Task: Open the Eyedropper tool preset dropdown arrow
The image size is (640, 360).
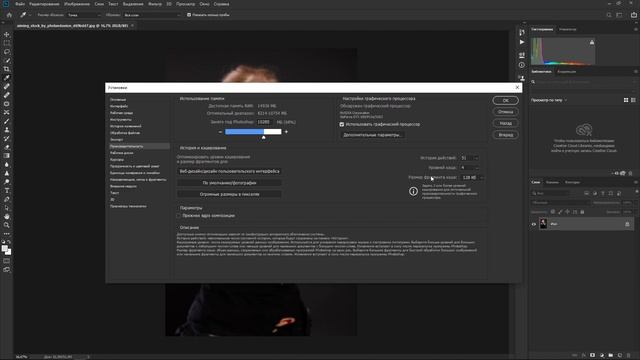Action: point(30,15)
